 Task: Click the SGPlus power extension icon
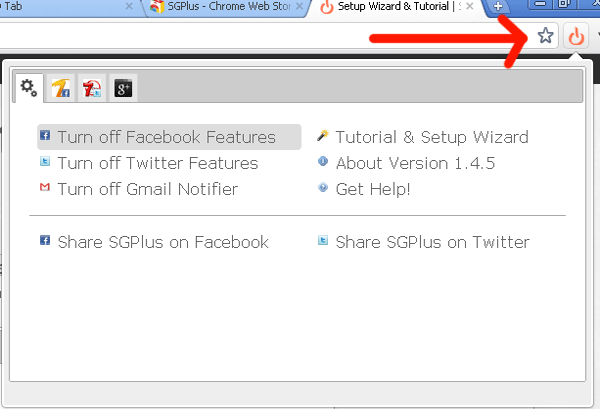(576, 37)
